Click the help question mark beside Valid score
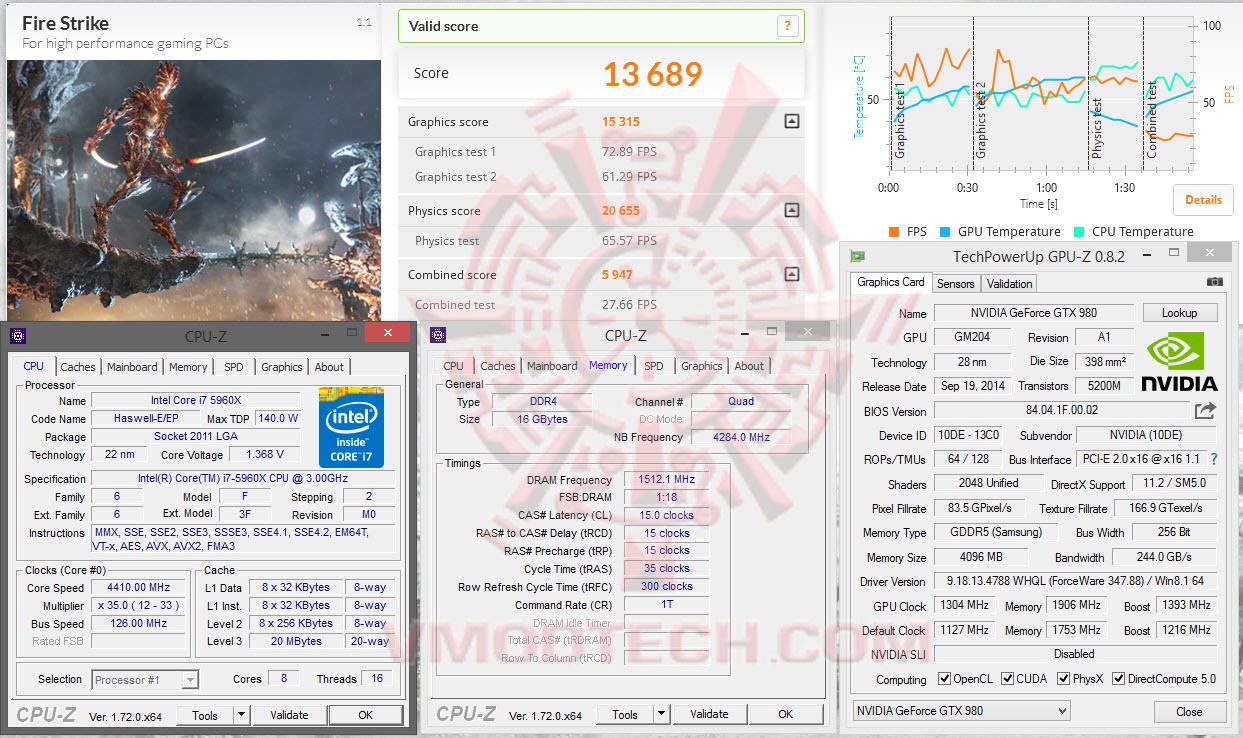The height and width of the screenshot is (738, 1243). (x=788, y=27)
